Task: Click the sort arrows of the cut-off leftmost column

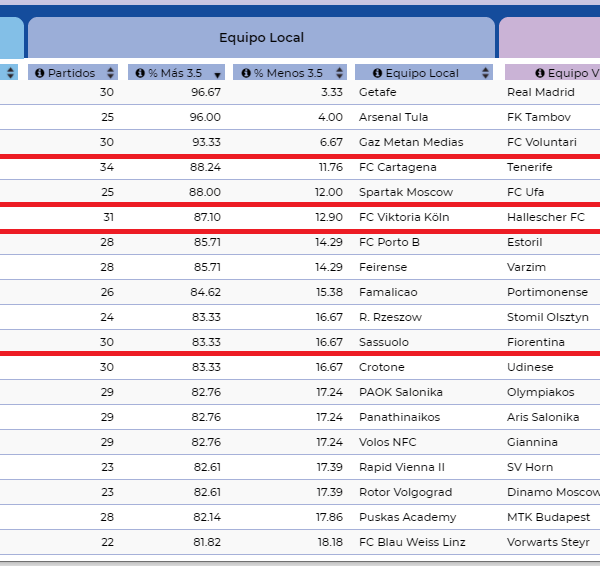Action: (10, 73)
